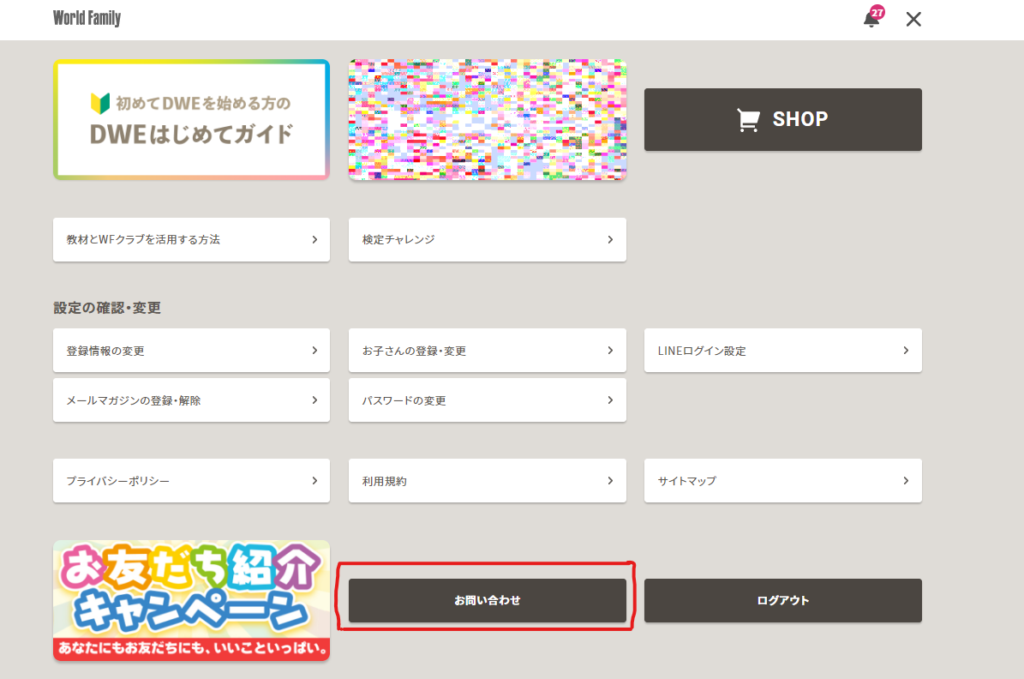Open the プライバシーポリシー link
The width and height of the screenshot is (1024, 679).
click(191, 481)
